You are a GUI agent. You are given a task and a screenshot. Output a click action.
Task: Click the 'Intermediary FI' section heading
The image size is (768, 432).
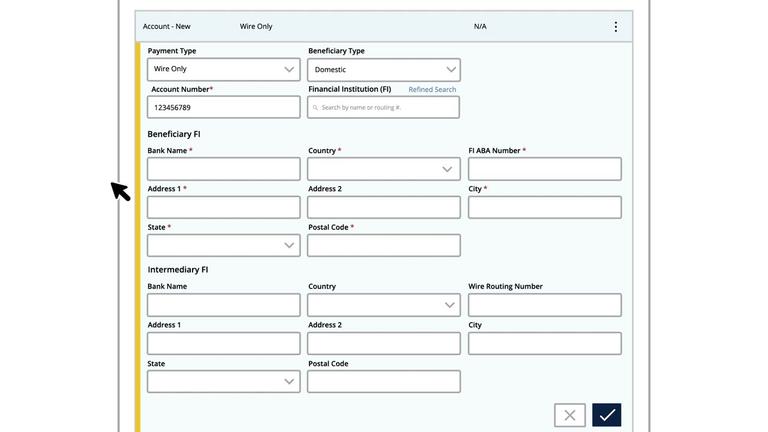pos(178,269)
